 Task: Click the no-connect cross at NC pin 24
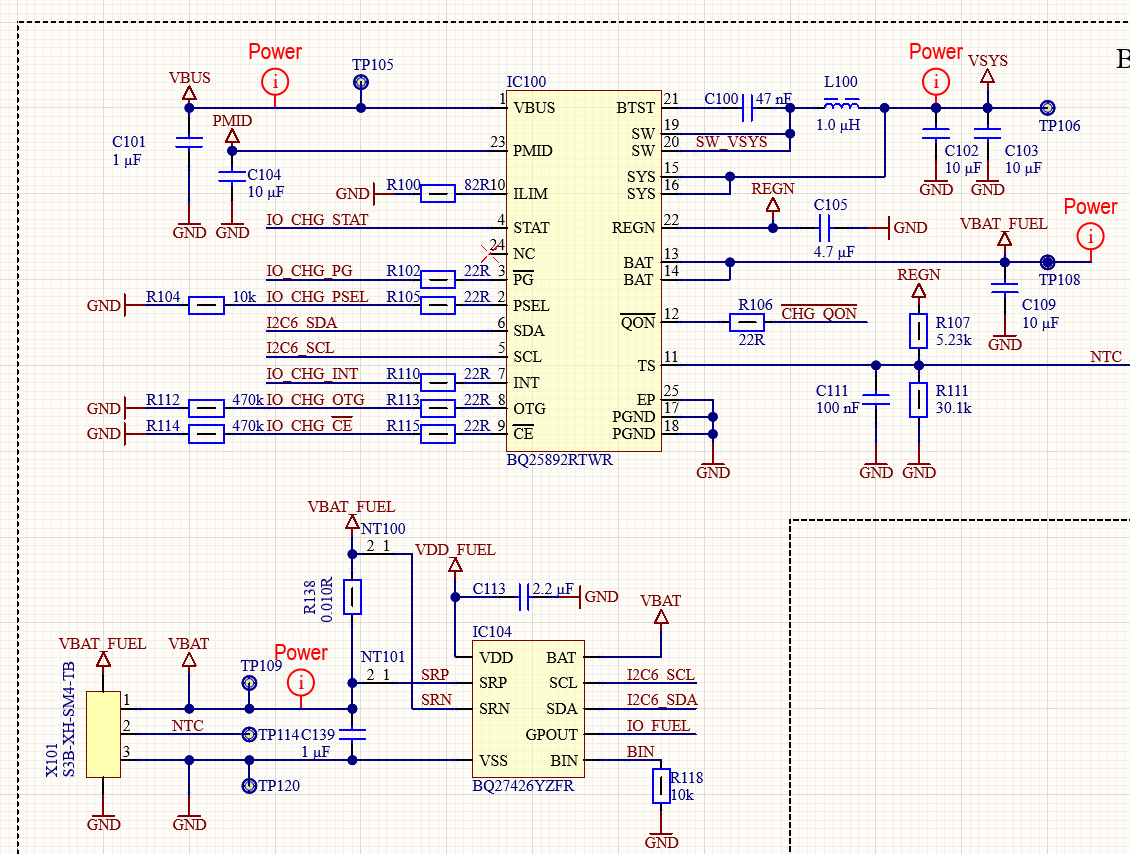[x=490, y=254]
